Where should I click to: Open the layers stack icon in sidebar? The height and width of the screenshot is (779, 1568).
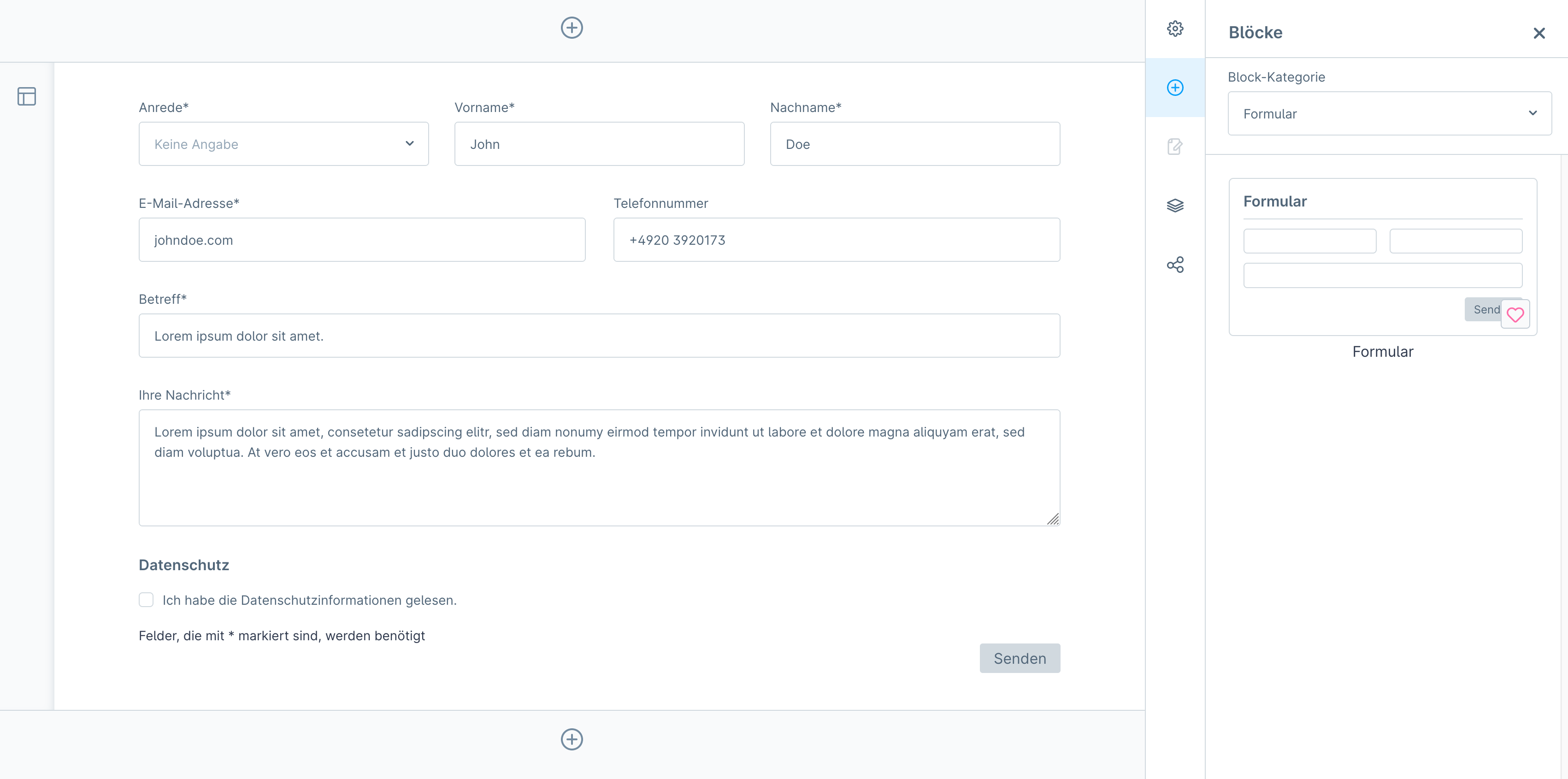click(1175, 206)
